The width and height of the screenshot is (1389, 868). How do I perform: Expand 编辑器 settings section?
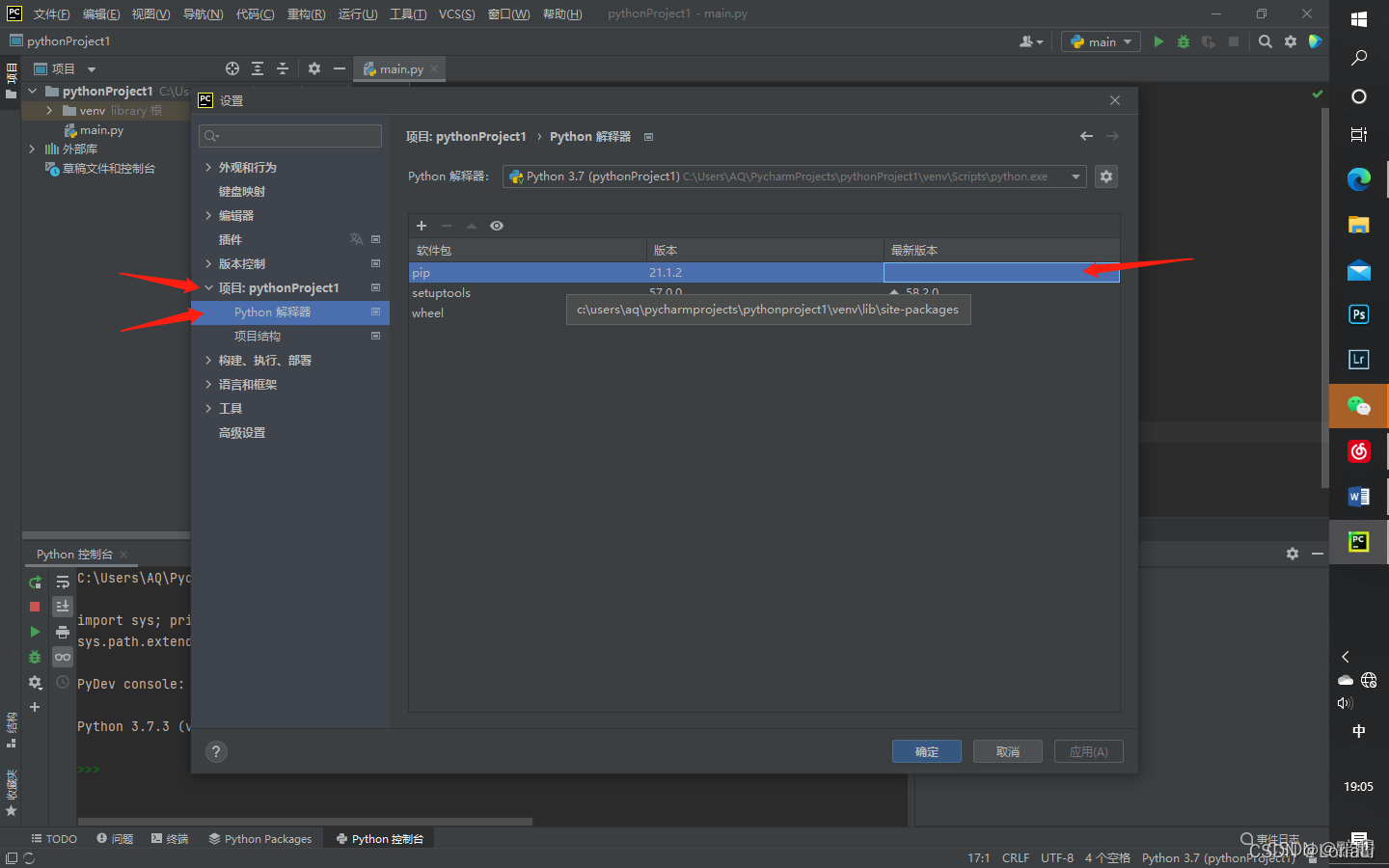(x=208, y=216)
